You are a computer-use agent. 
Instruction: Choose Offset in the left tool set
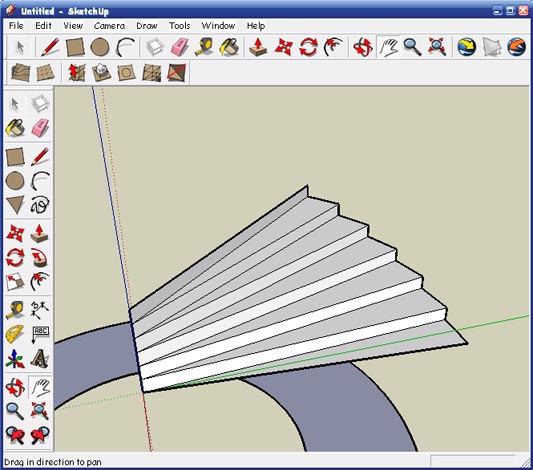40,281
